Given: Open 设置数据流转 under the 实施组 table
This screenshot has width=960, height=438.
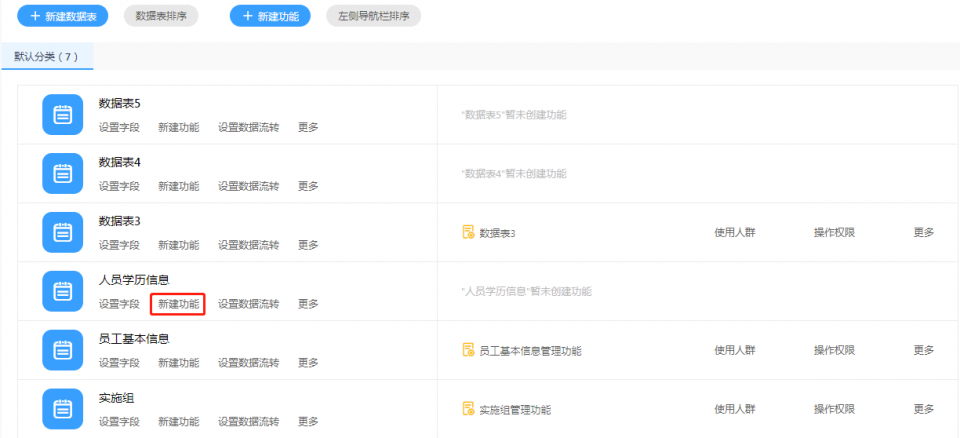Looking at the screenshot, I should pyautogui.click(x=249, y=421).
